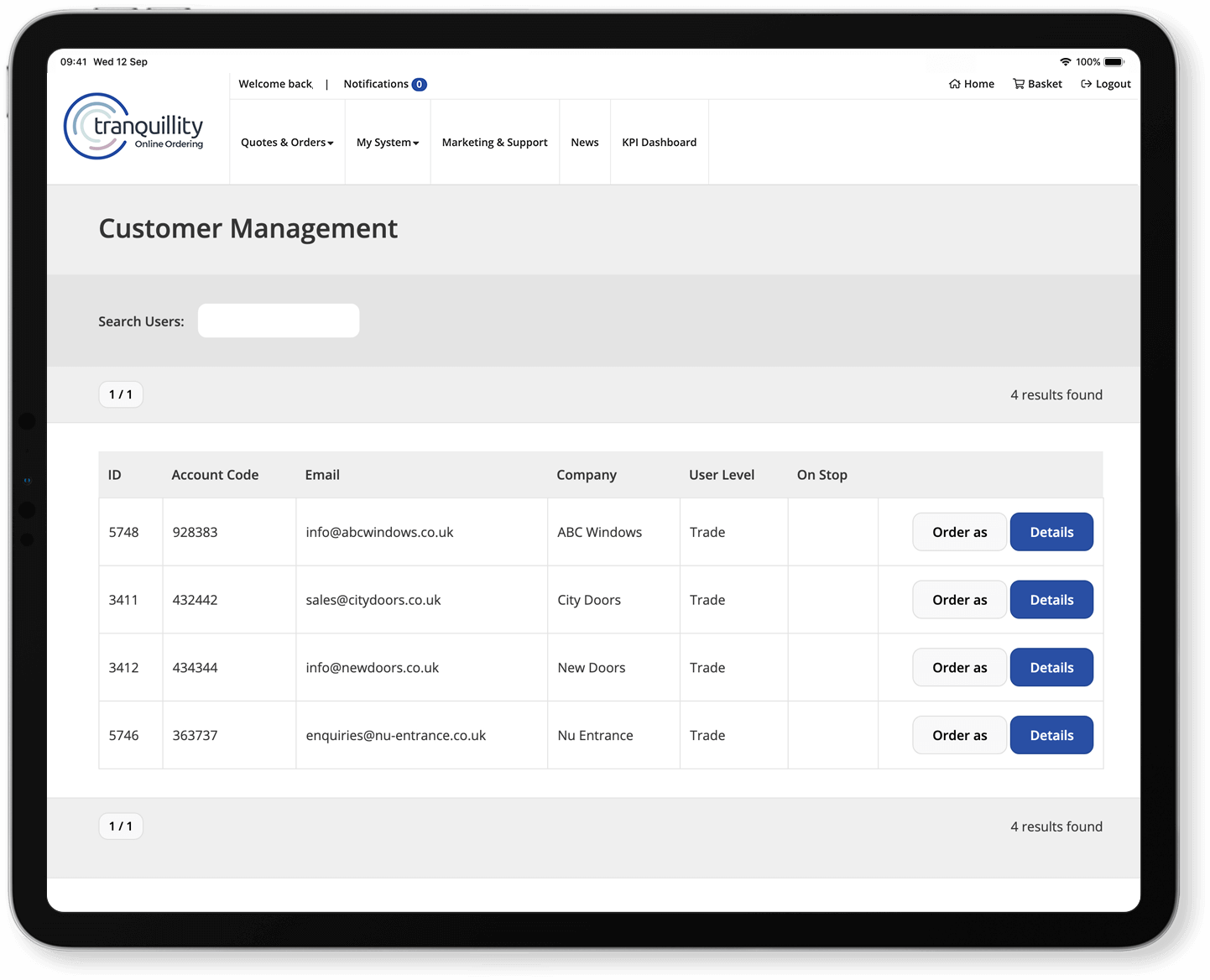1210x980 pixels.
Task: Expand the Quotes & Orders dropdown
Action: pos(287,143)
